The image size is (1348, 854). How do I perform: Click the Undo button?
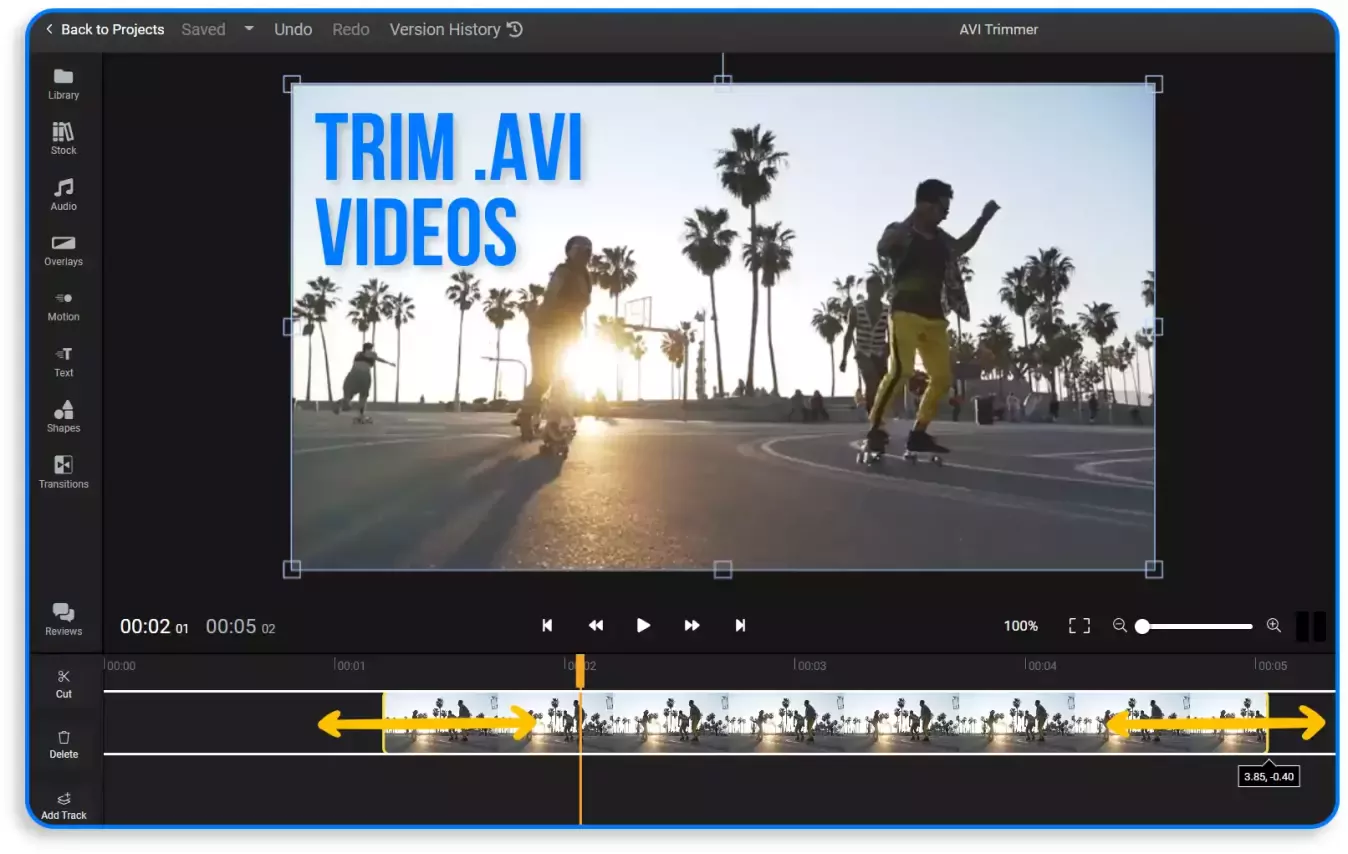coord(293,29)
